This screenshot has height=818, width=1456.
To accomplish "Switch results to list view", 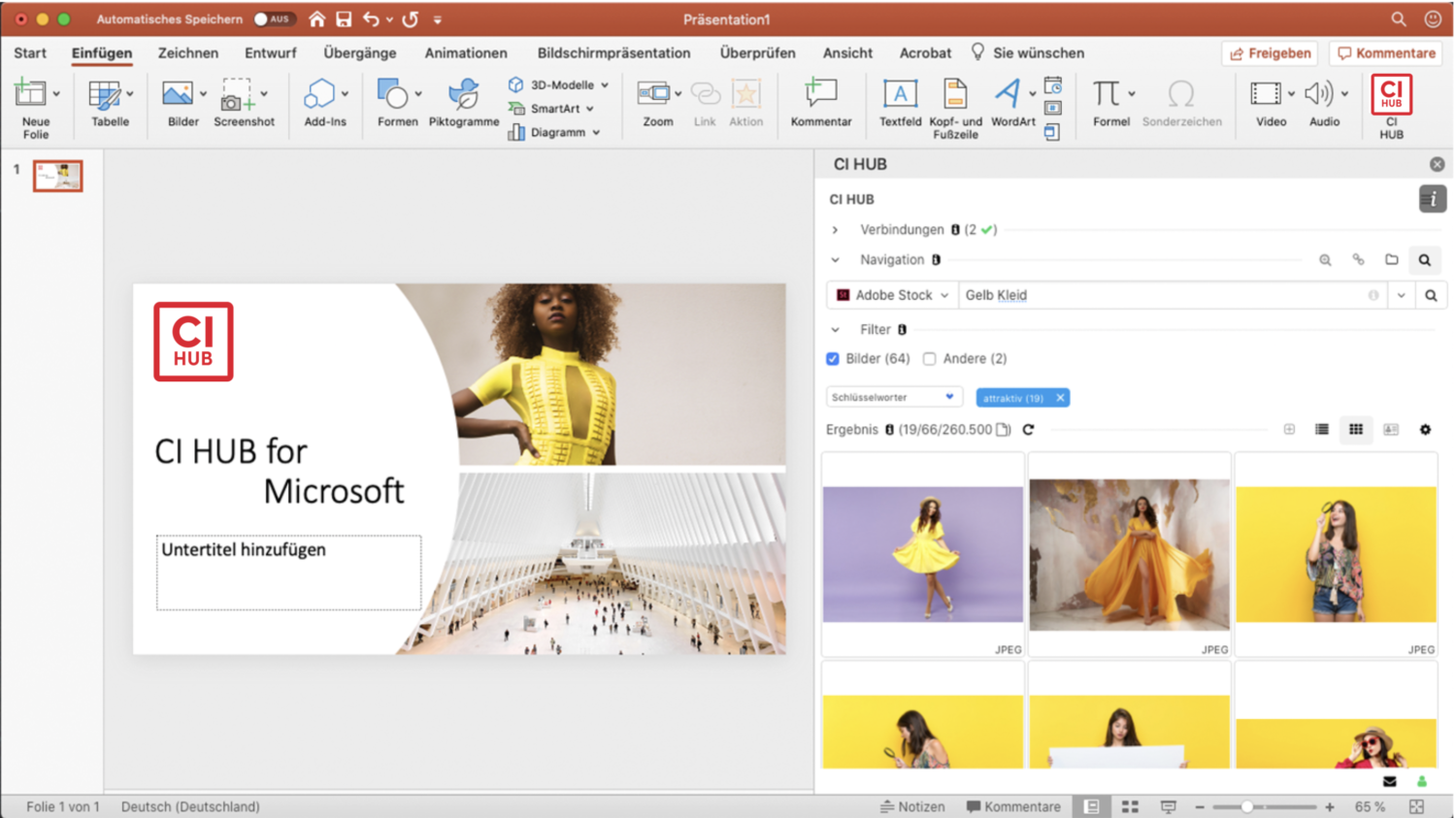I will pyautogui.click(x=1321, y=429).
